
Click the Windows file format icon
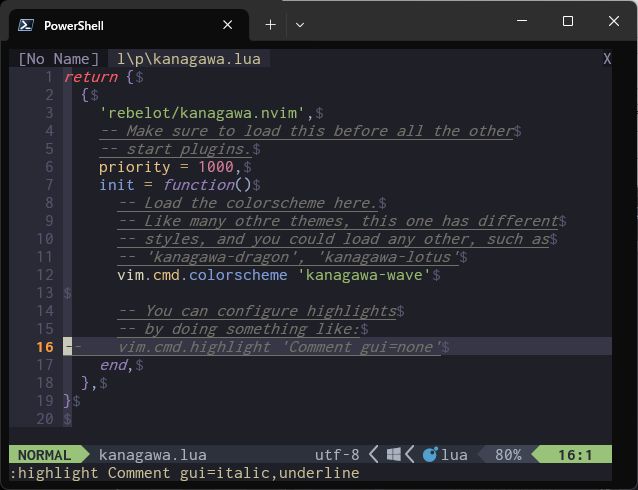tap(394, 455)
